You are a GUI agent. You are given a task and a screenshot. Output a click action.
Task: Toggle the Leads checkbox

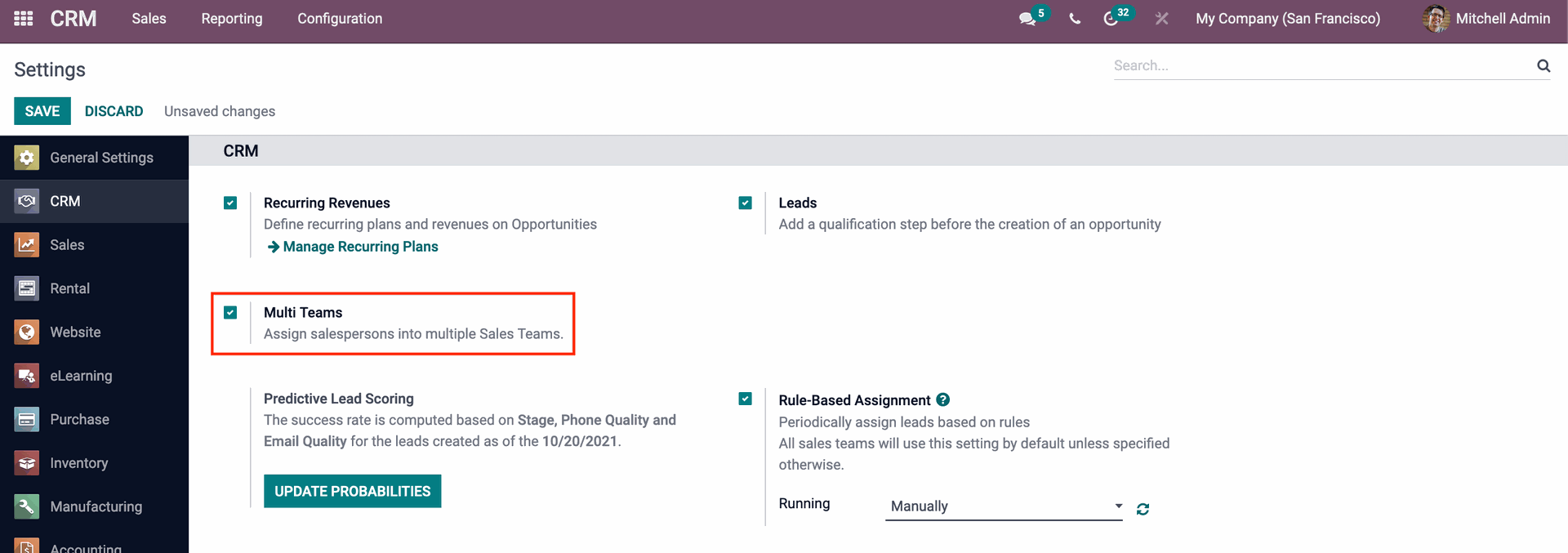point(745,203)
